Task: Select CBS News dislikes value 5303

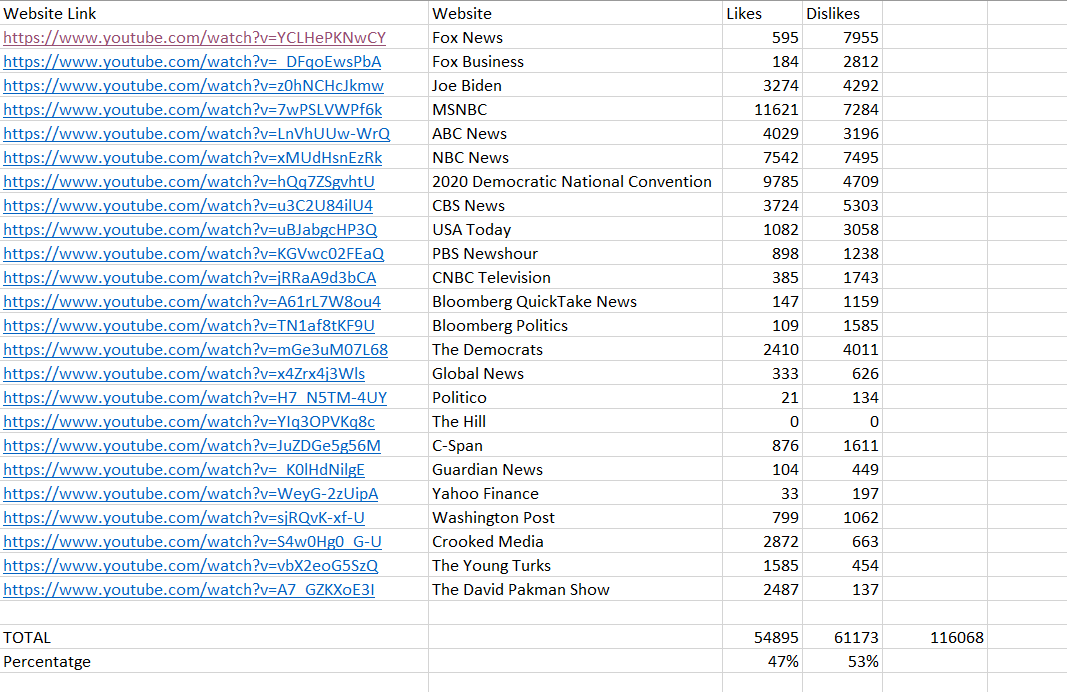Action: point(842,205)
